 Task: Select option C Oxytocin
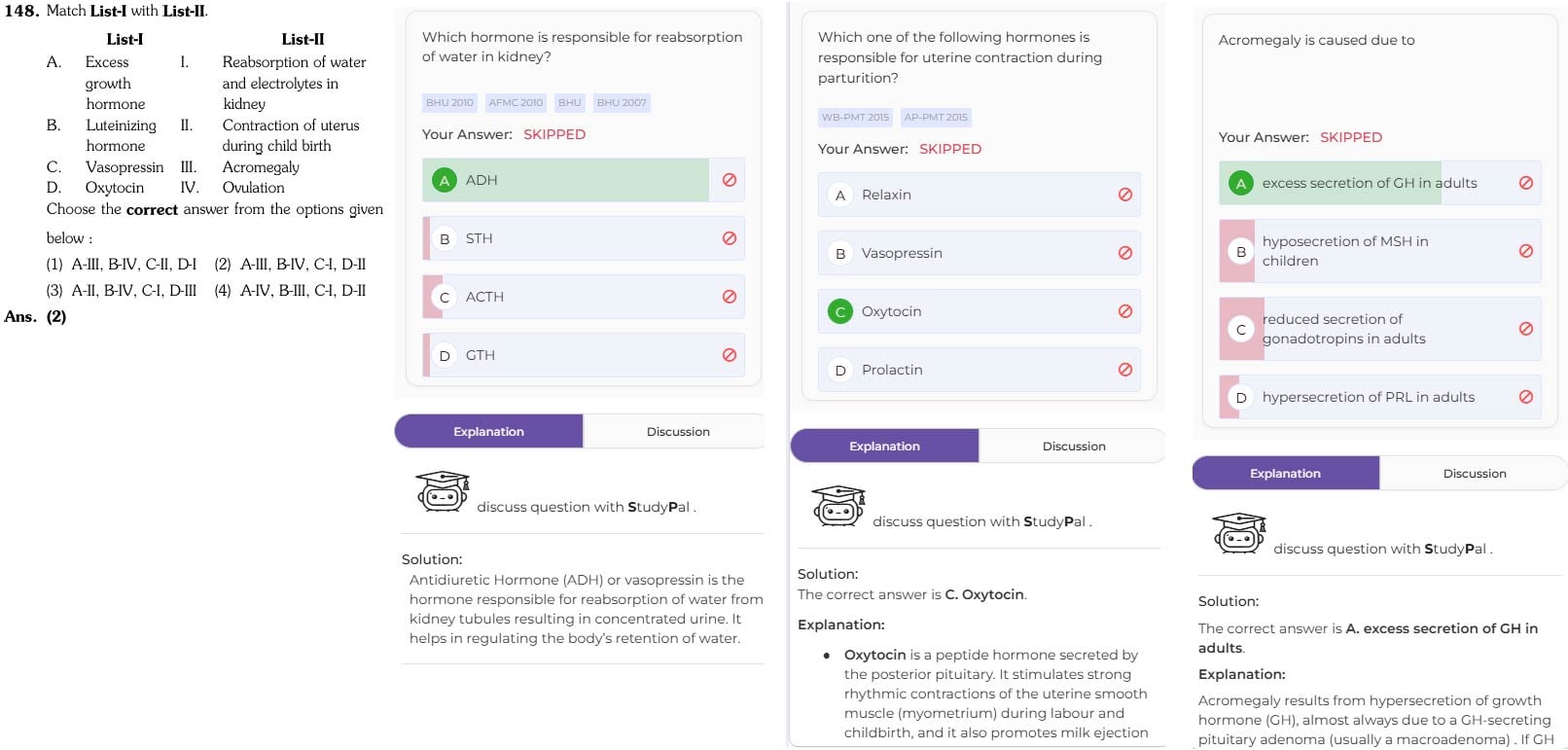[980, 311]
